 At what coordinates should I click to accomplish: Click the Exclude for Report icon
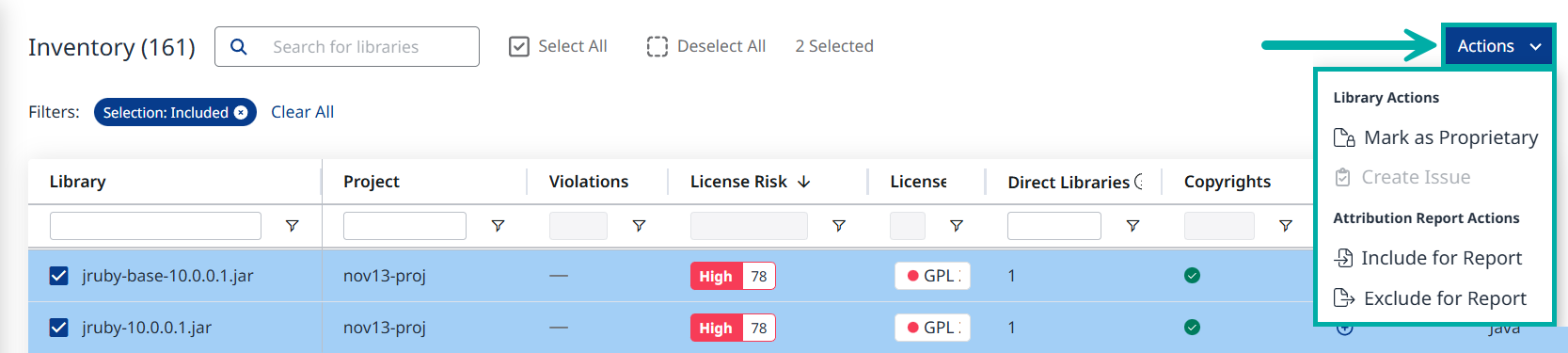[1344, 298]
